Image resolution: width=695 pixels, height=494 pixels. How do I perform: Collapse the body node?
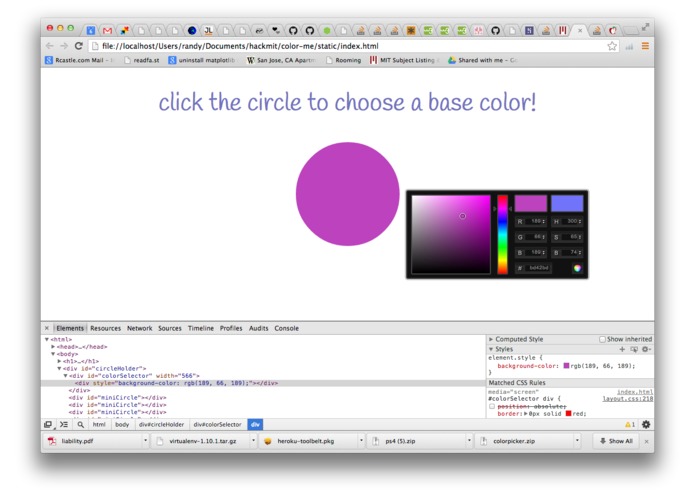click(x=53, y=354)
